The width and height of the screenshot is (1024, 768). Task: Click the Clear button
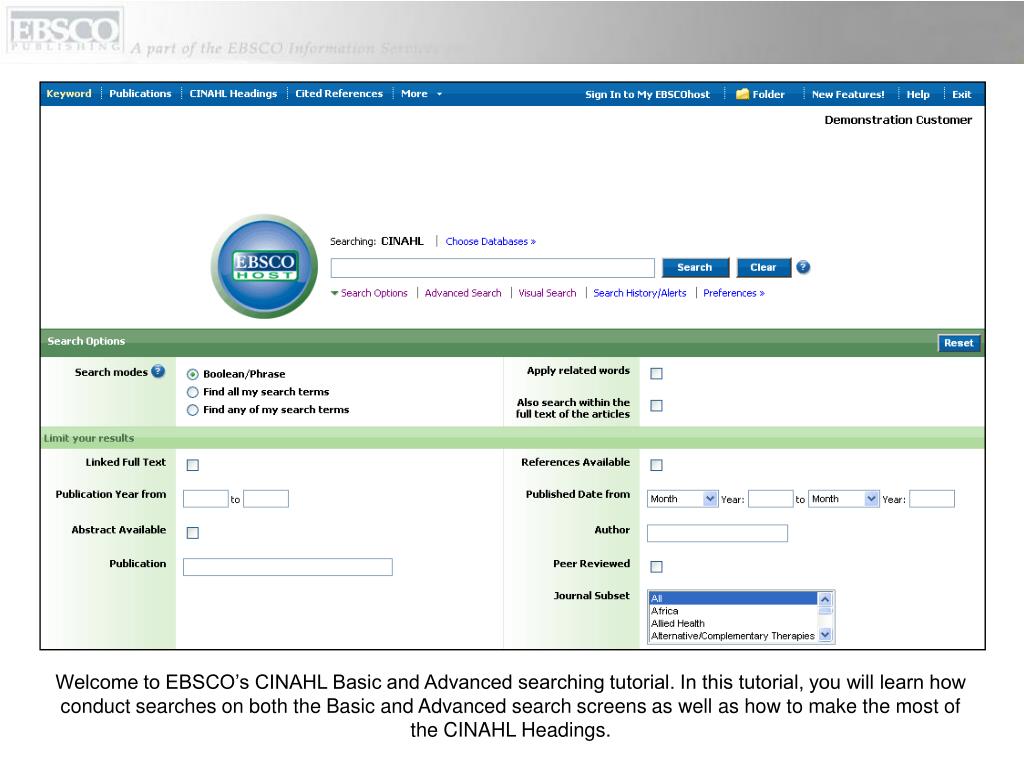pos(763,267)
